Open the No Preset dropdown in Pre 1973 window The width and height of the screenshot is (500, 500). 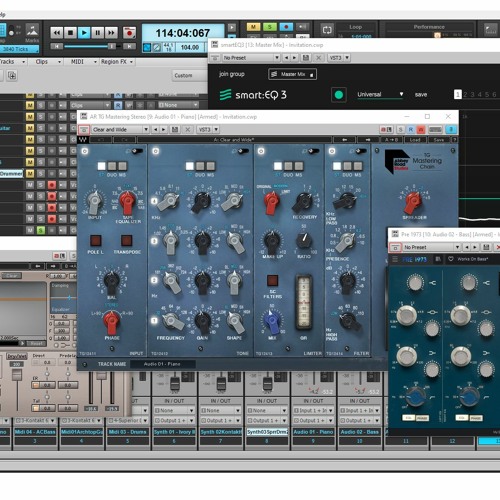click(x=432, y=247)
